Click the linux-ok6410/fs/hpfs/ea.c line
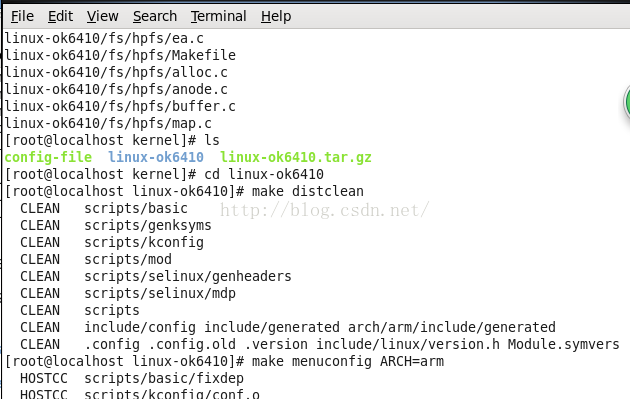Image resolution: width=630 pixels, height=399 pixels. coord(104,38)
